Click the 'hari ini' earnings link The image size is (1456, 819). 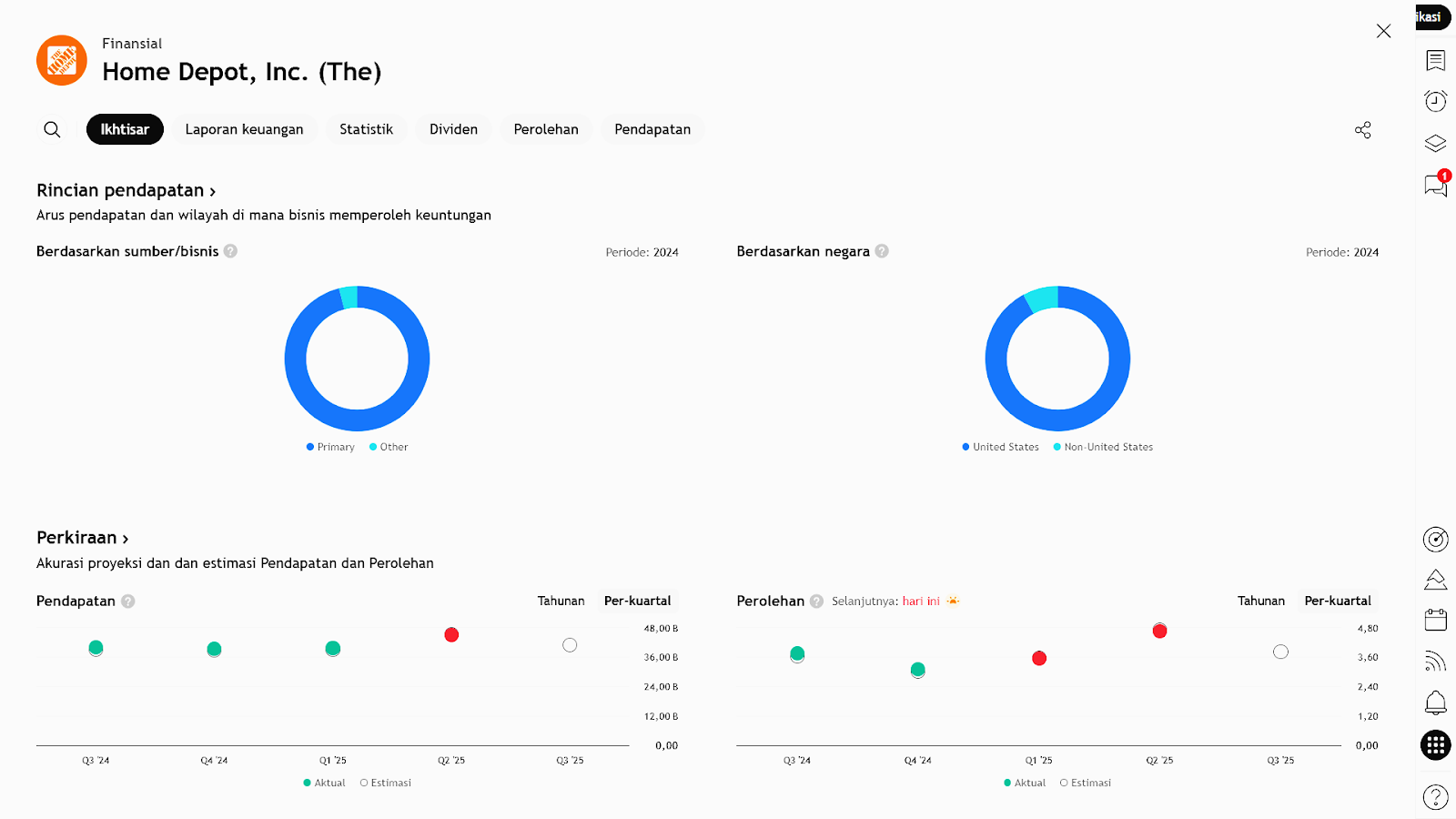tap(921, 602)
